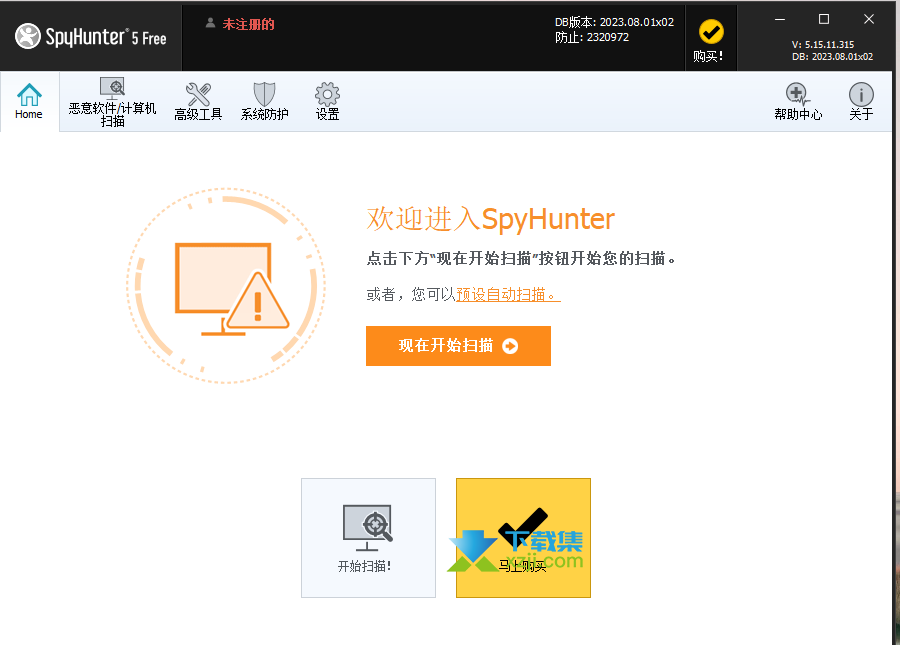Click the DB版本: 2023.08.01x02 text
This screenshot has height=645, width=900.
(614, 22)
